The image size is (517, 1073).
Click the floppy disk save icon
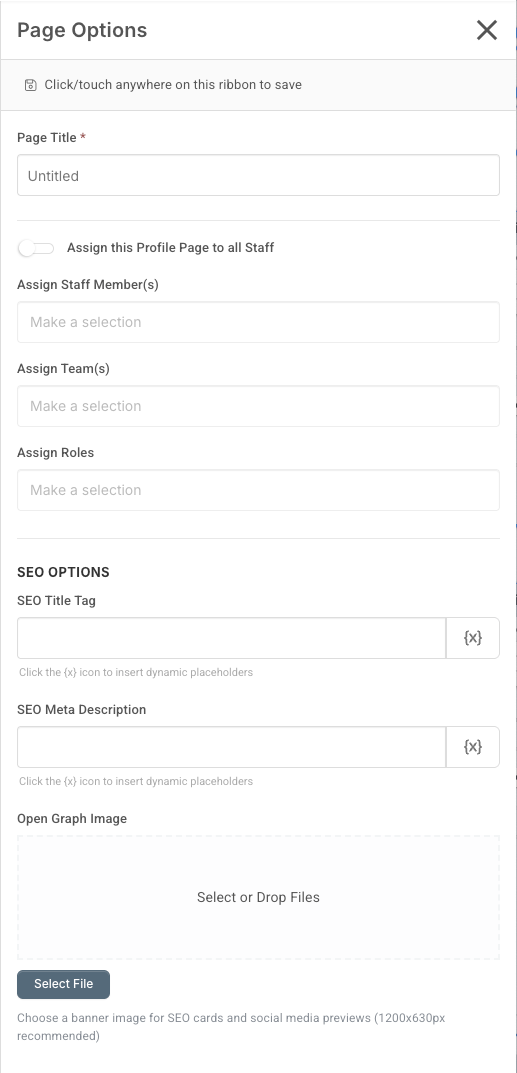point(30,85)
